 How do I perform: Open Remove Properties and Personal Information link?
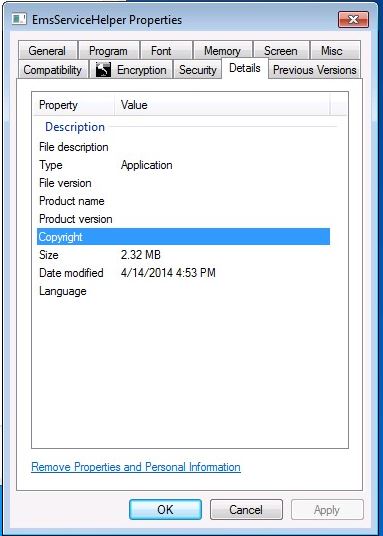click(x=136, y=467)
